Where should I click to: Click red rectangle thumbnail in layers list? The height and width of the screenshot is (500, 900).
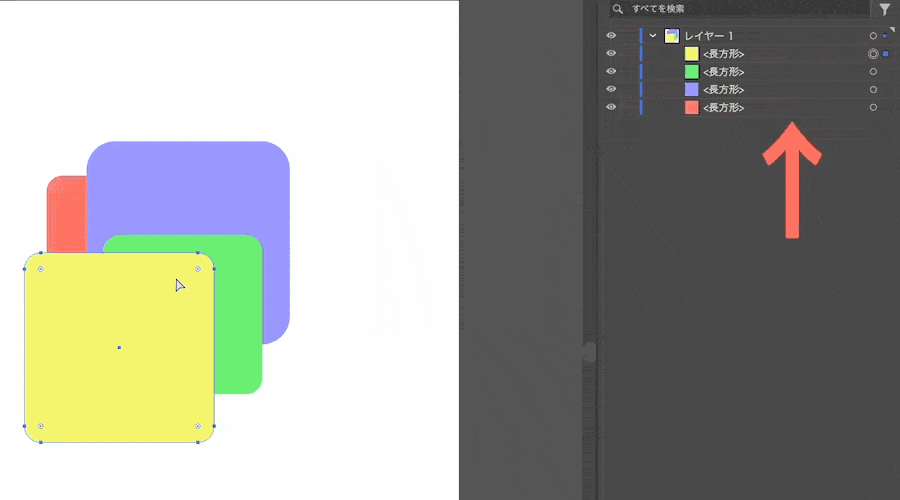[x=692, y=107]
